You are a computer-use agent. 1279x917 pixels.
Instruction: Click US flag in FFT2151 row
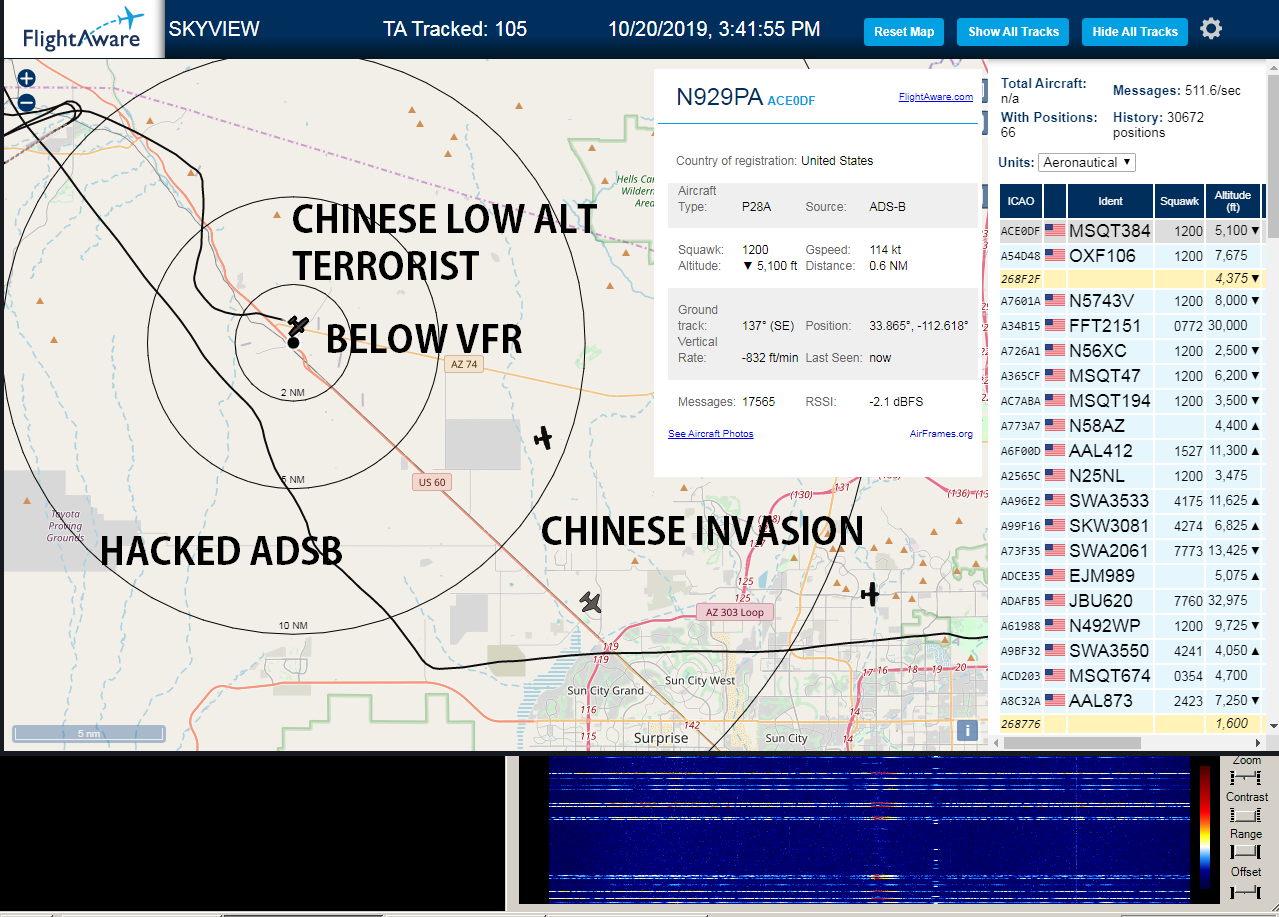pos(1055,326)
